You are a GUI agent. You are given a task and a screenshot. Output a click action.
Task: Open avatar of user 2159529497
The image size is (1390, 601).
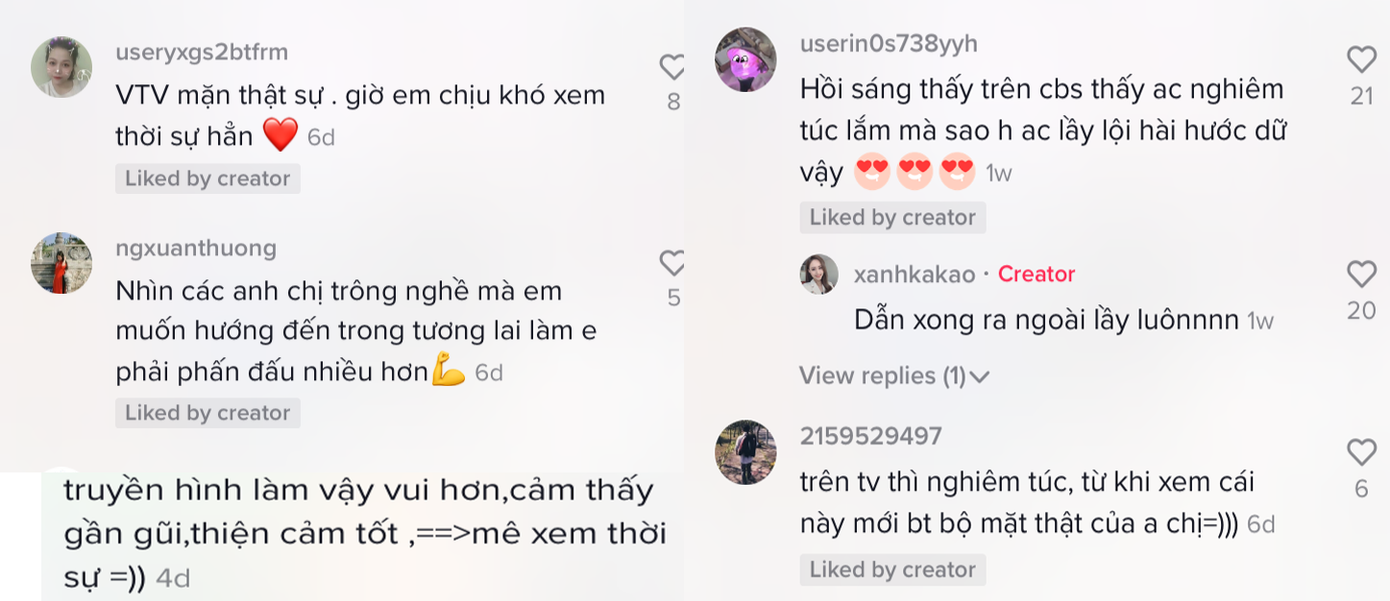tap(747, 451)
